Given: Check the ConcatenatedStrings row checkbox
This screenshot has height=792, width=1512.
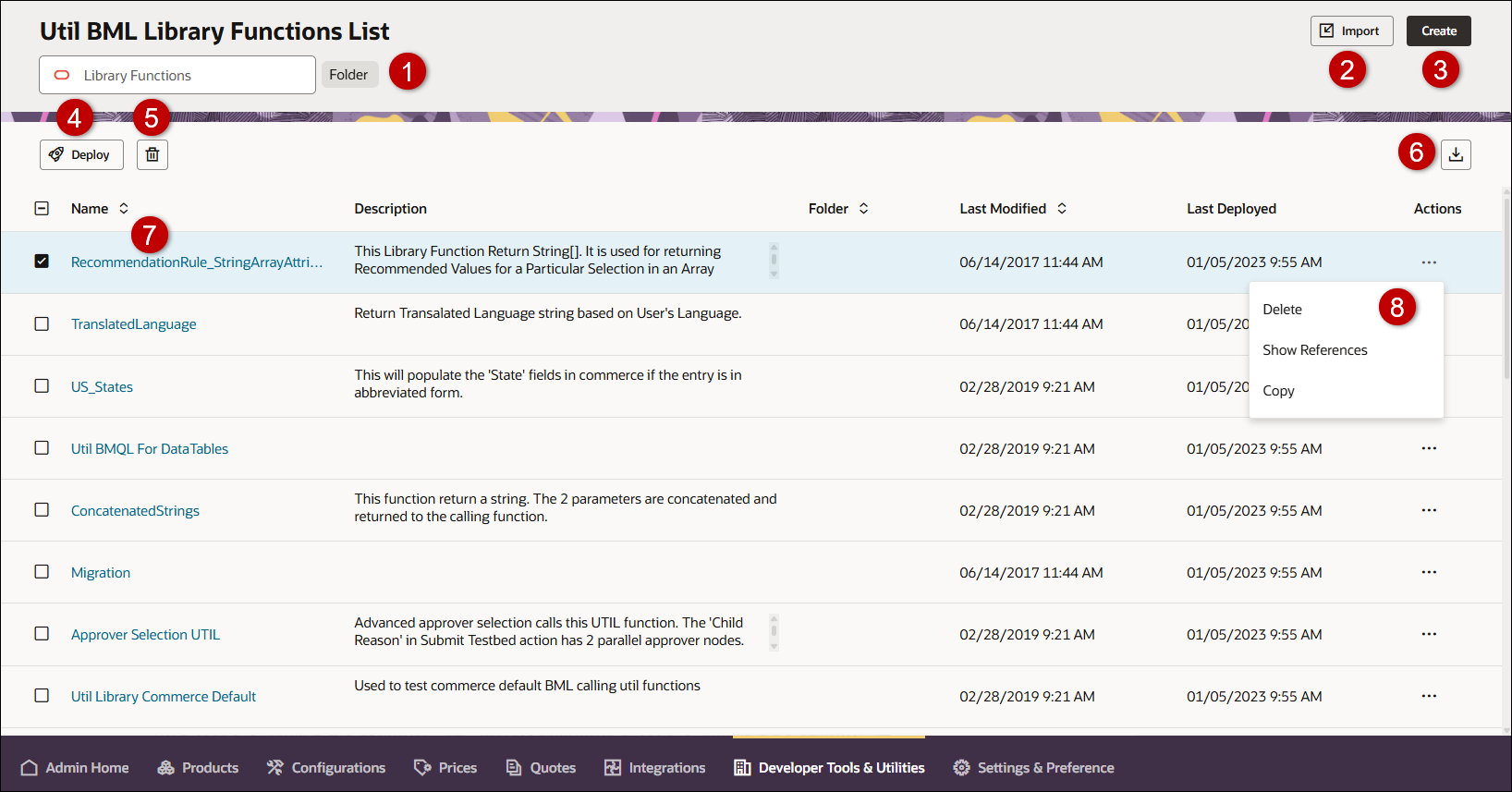Looking at the screenshot, I should click(x=42, y=509).
